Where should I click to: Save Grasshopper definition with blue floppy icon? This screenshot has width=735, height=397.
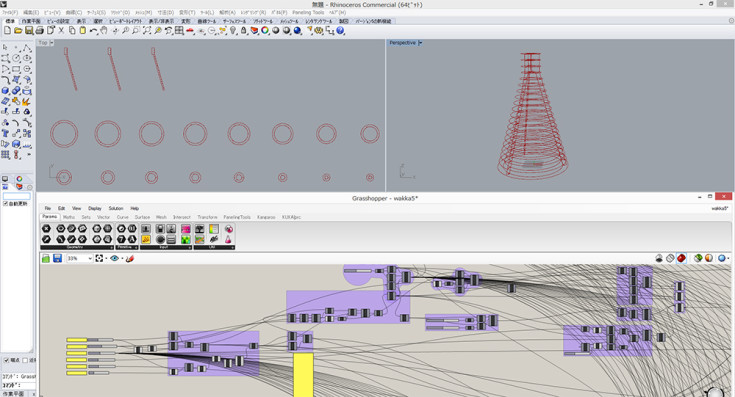pos(57,258)
